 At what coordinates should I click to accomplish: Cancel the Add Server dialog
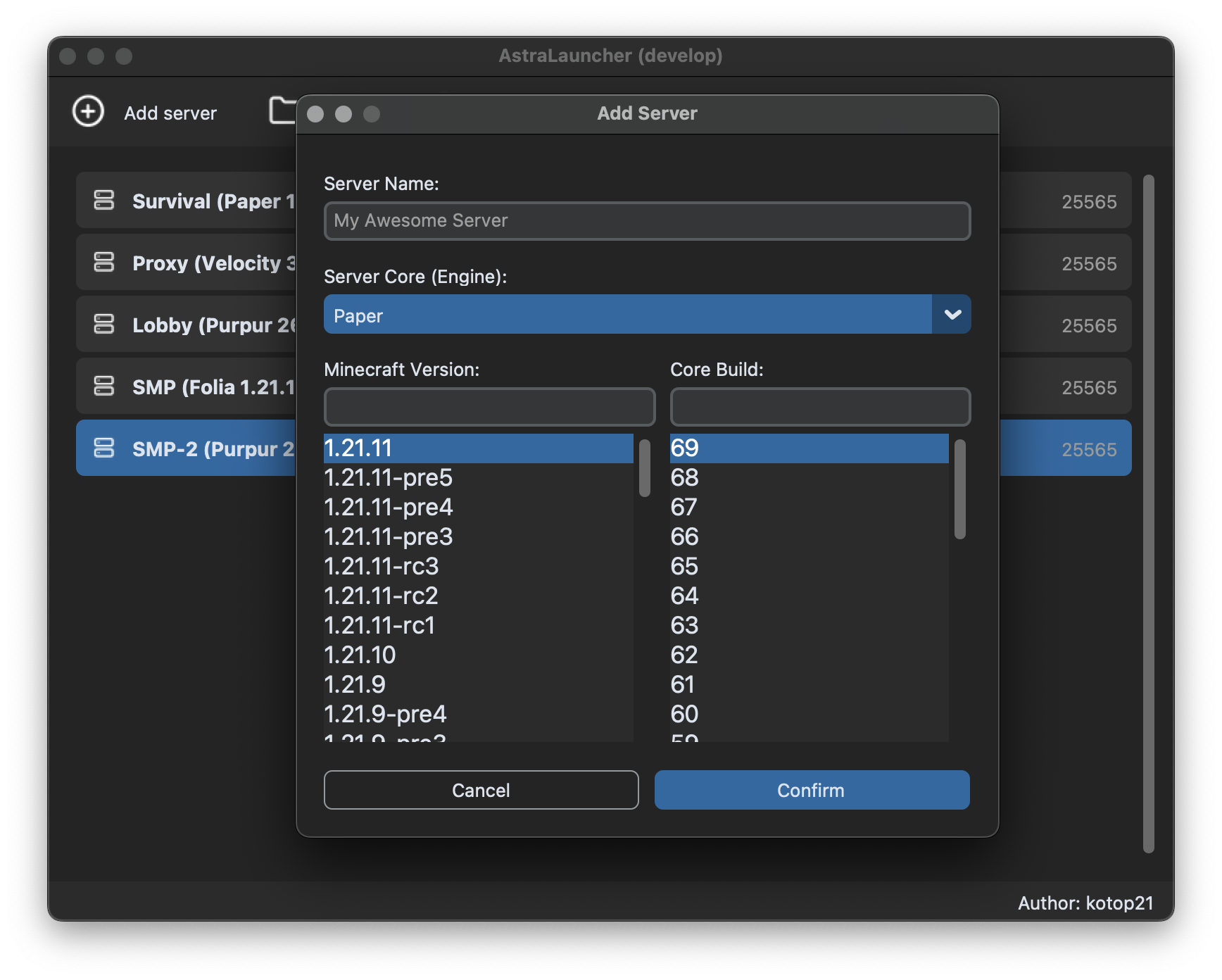pyautogui.click(x=481, y=790)
